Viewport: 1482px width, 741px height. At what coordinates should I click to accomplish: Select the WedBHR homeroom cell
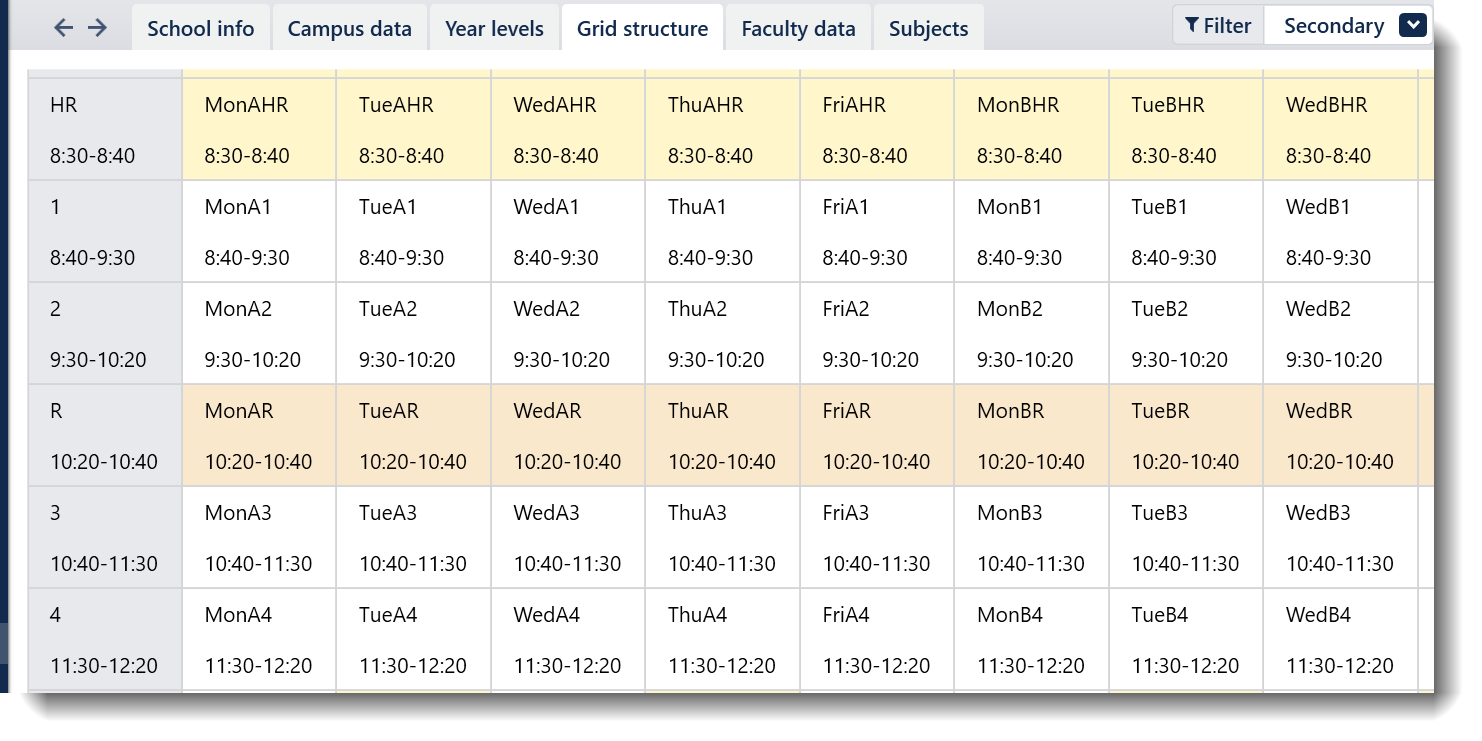tap(1340, 130)
